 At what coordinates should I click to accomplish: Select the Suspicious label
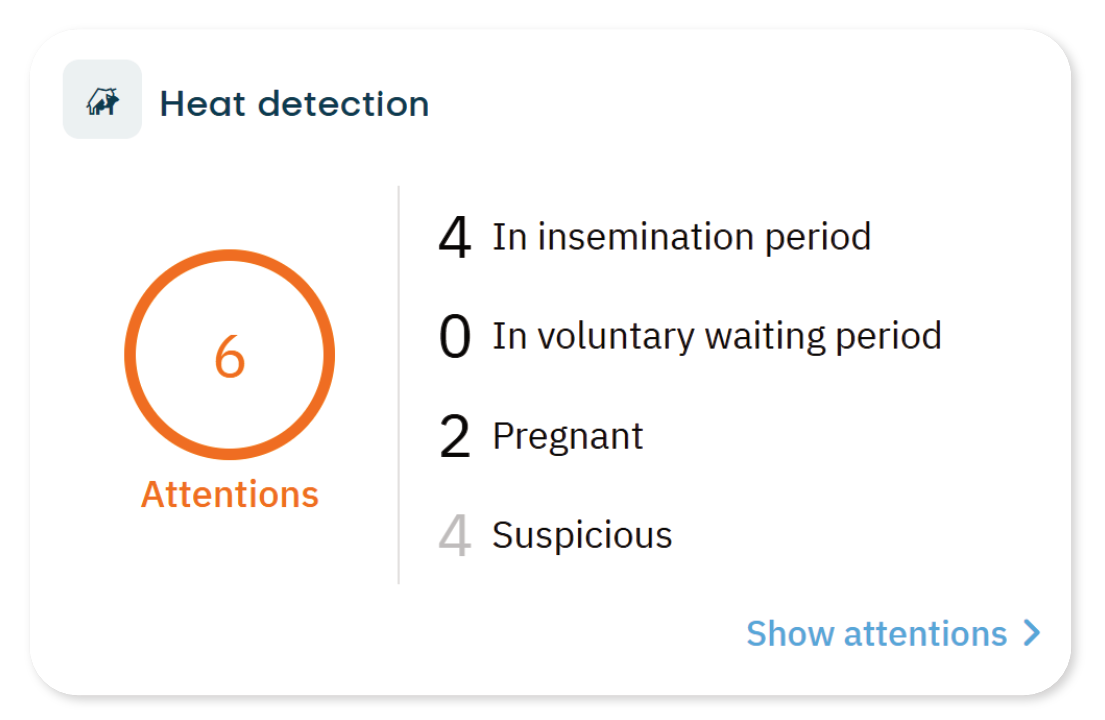582,535
